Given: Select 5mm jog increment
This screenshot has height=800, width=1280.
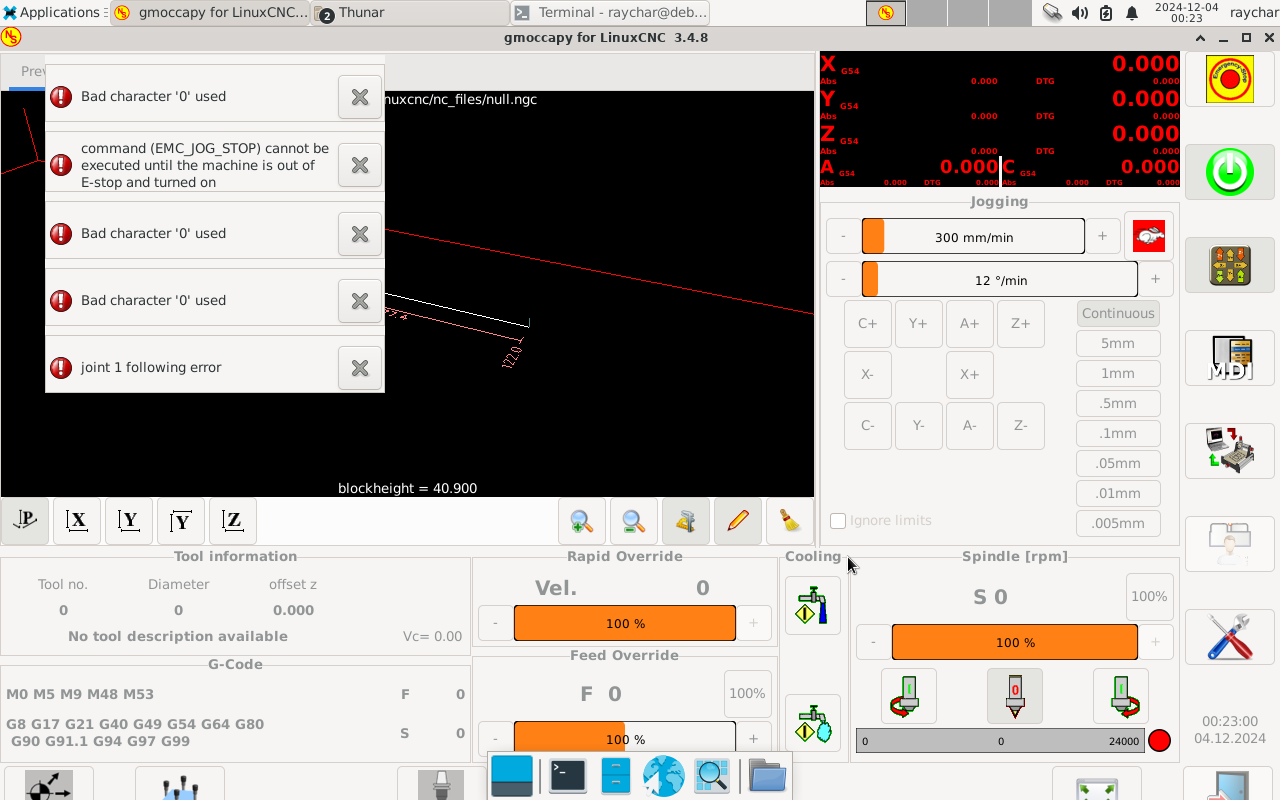Looking at the screenshot, I should pos(1118,343).
